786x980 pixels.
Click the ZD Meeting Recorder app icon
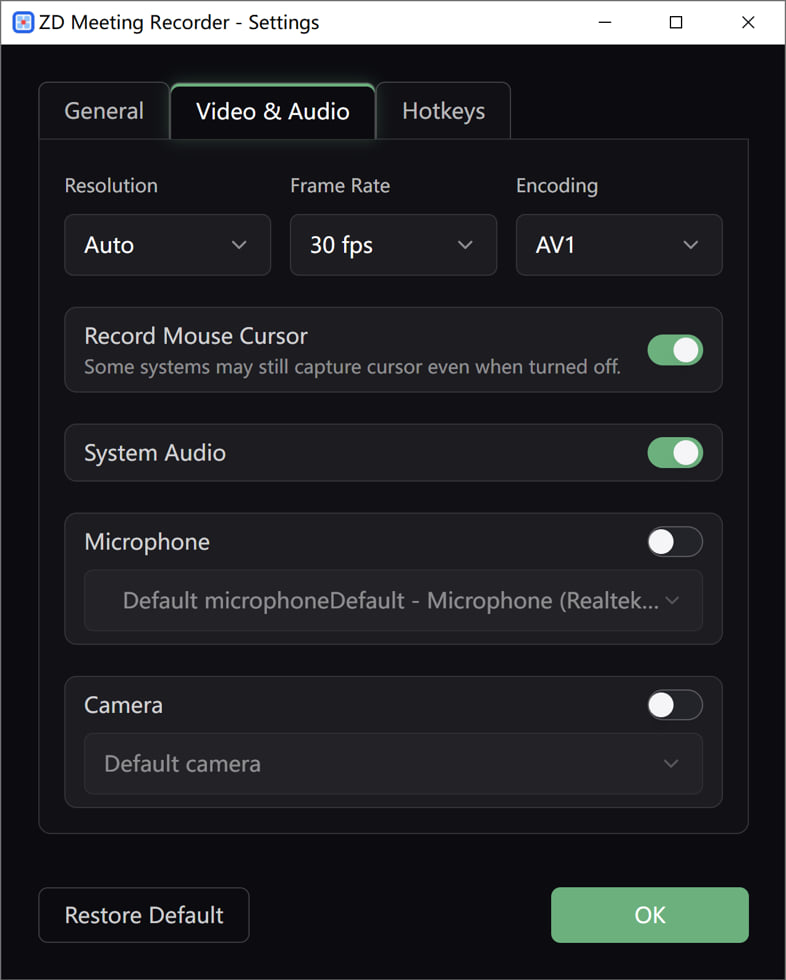click(23, 22)
